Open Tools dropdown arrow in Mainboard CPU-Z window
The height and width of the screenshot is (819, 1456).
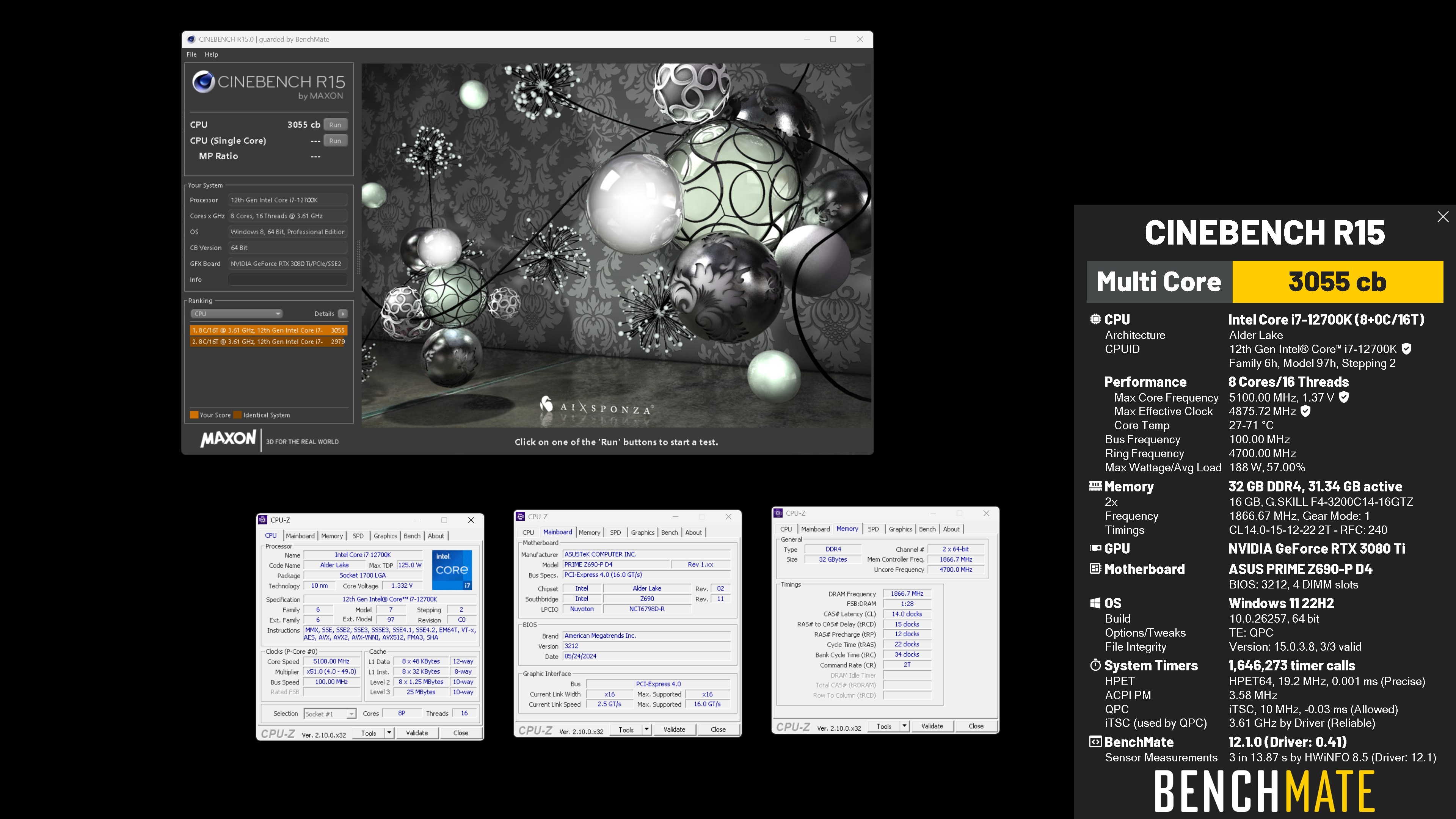tap(646, 730)
